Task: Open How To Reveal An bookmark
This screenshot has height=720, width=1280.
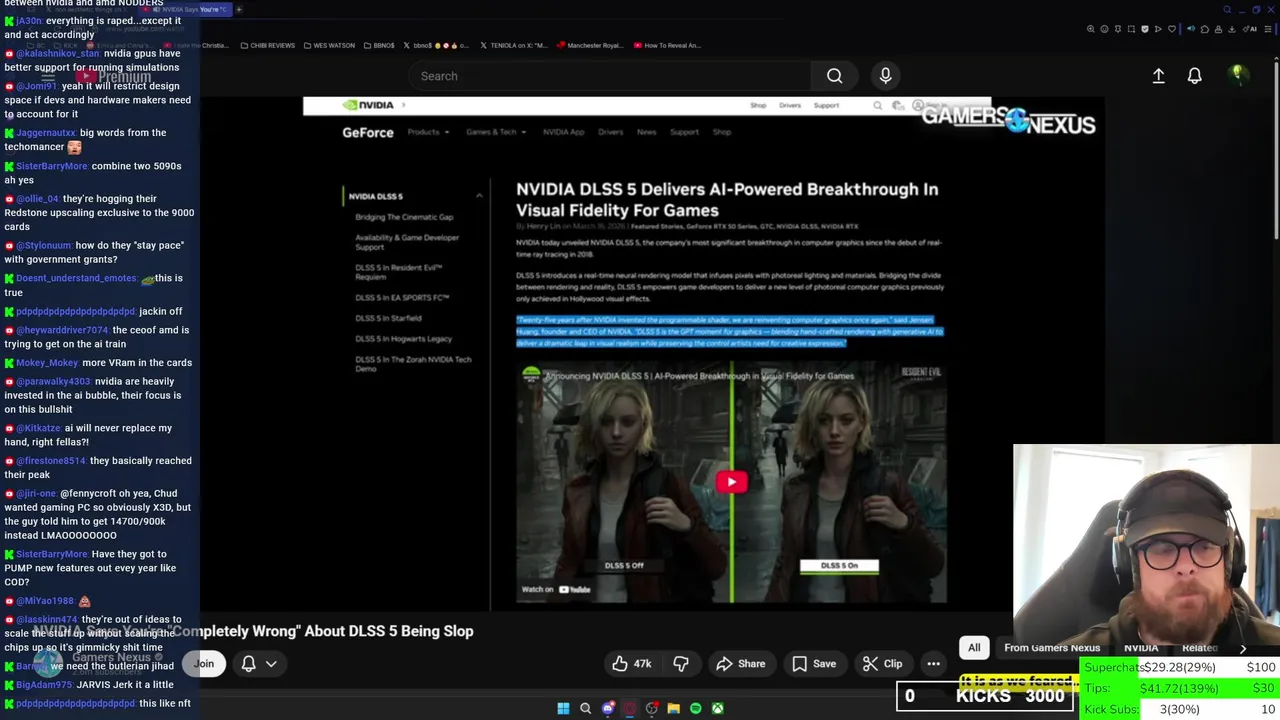Action: [666, 45]
